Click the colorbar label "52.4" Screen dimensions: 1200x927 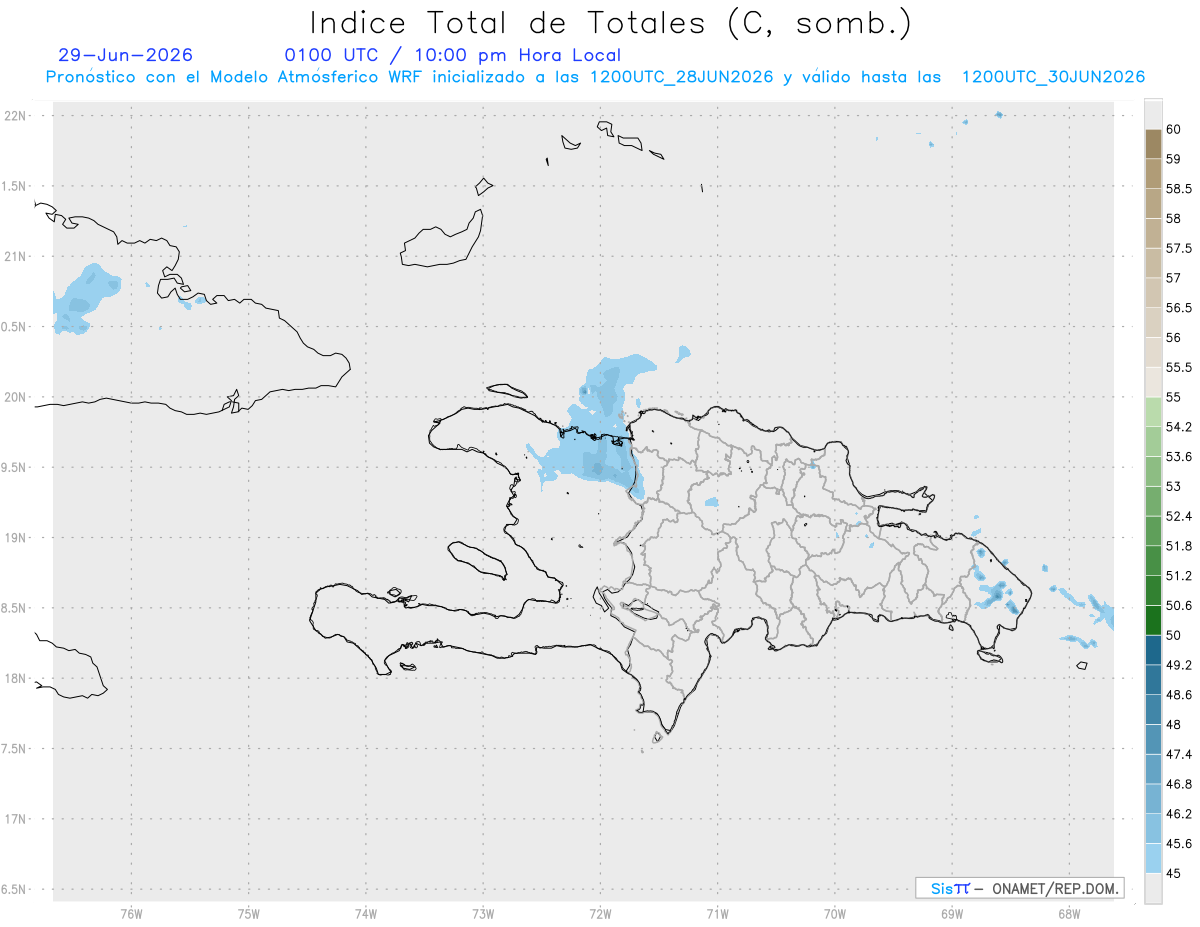pyautogui.click(x=1179, y=516)
